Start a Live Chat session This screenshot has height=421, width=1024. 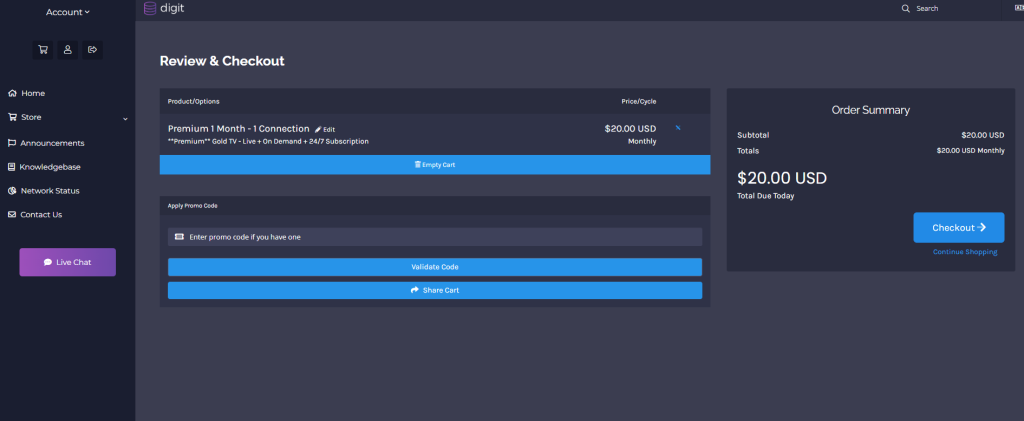click(68, 262)
